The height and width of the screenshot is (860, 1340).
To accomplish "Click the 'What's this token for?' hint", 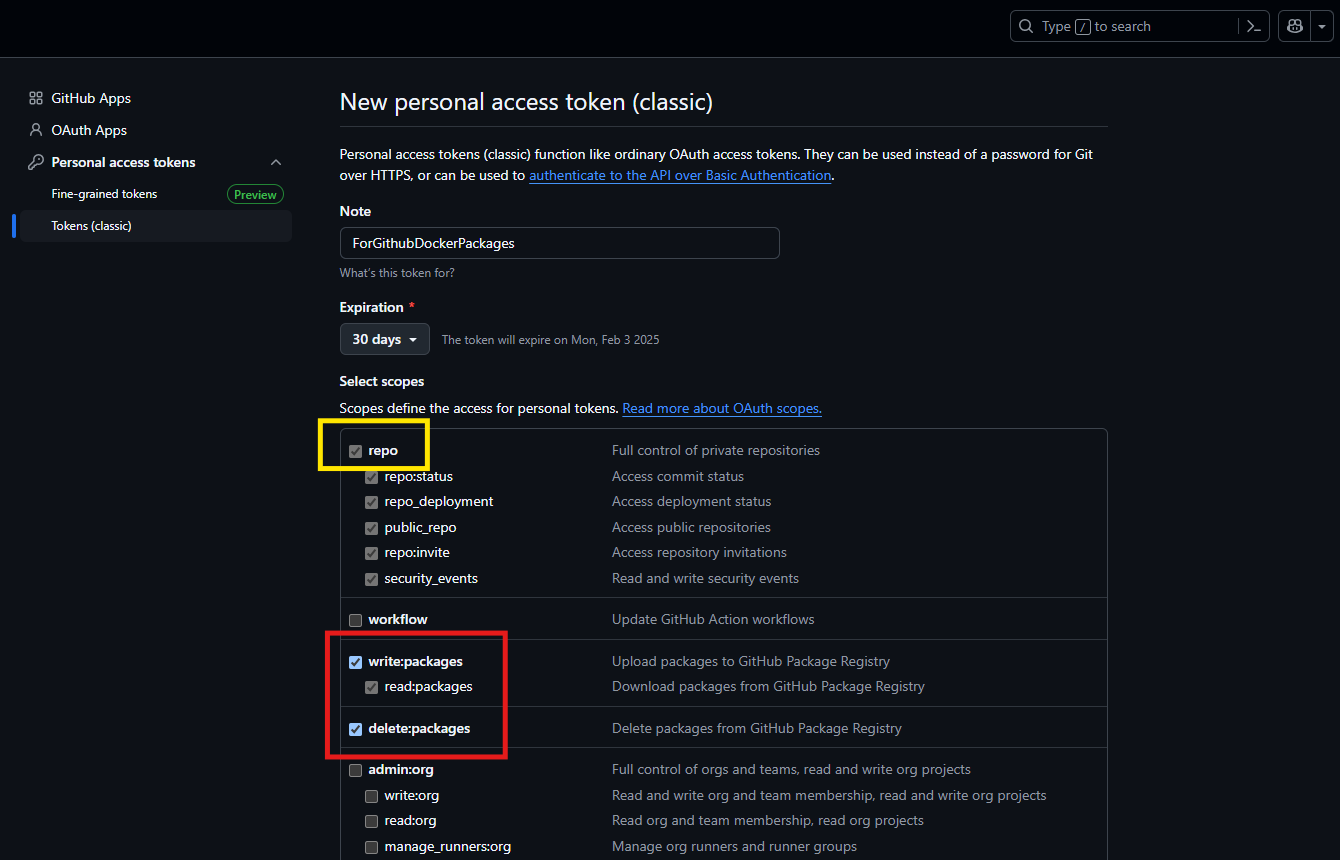I will (397, 273).
